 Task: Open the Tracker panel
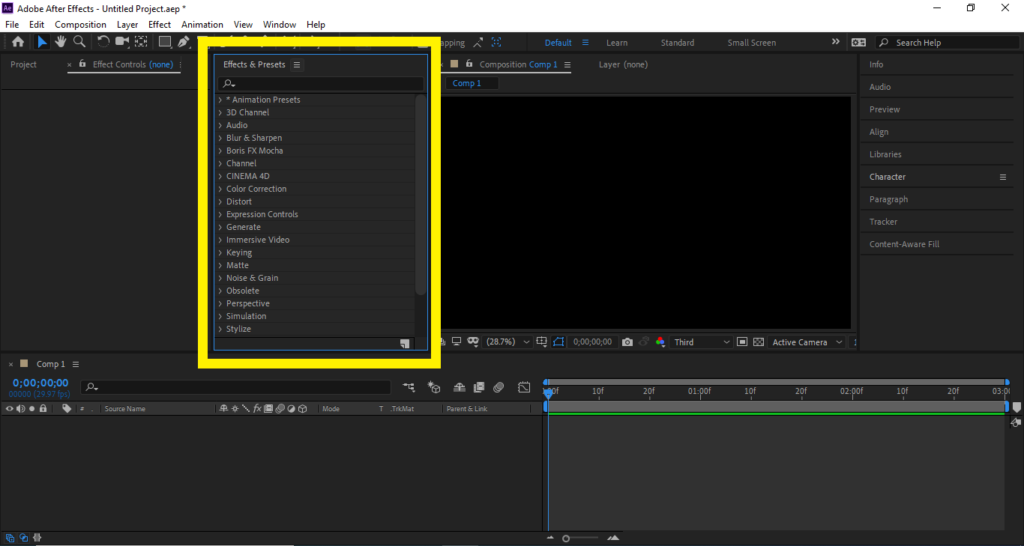(x=883, y=222)
